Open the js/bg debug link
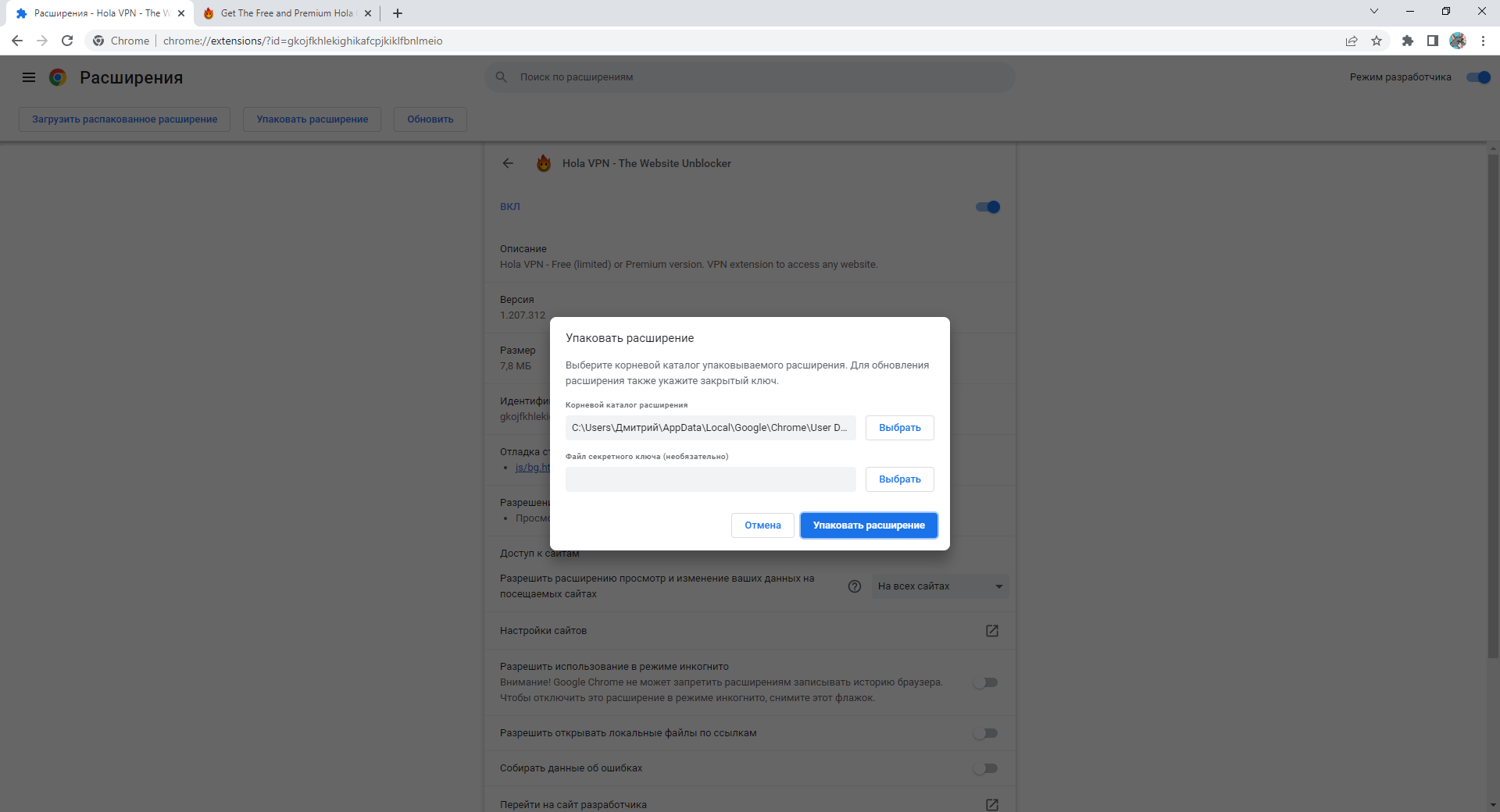Image resolution: width=1500 pixels, height=812 pixels. [x=533, y=468]
